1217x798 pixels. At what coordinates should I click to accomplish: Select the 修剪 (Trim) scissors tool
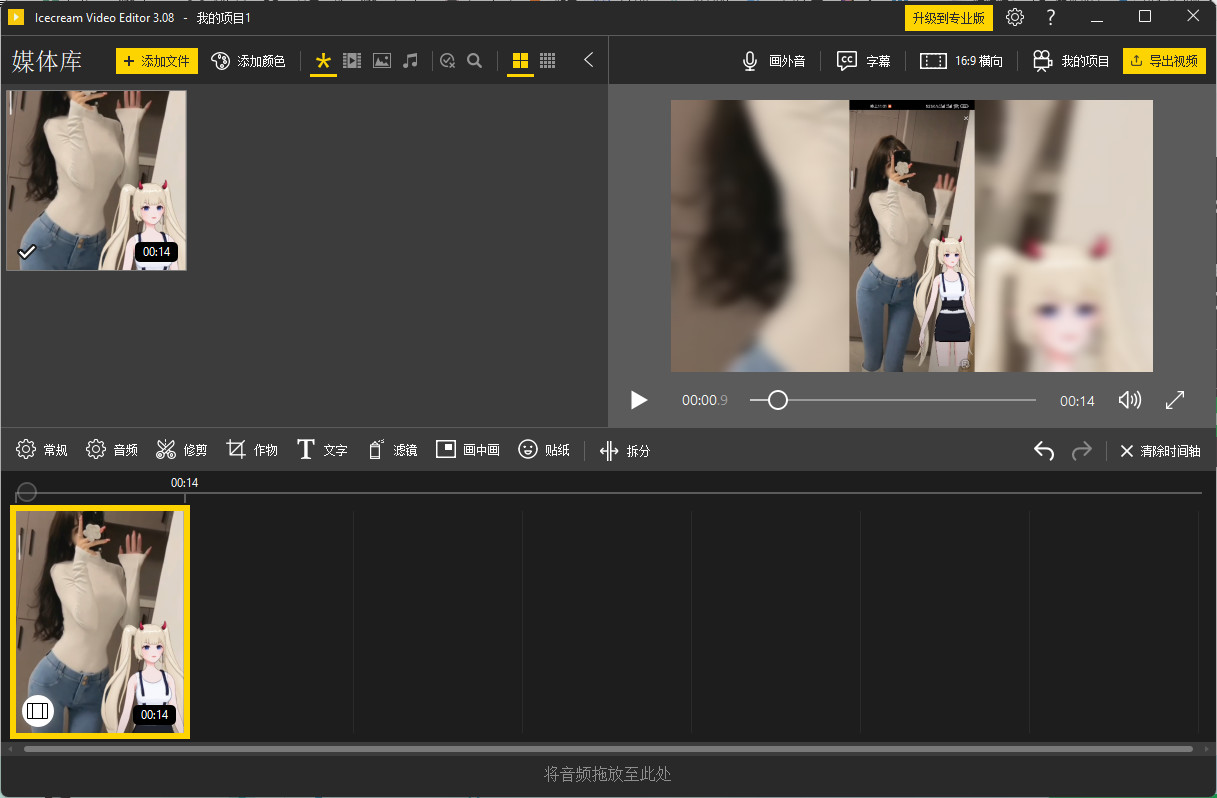coord(182,450)
